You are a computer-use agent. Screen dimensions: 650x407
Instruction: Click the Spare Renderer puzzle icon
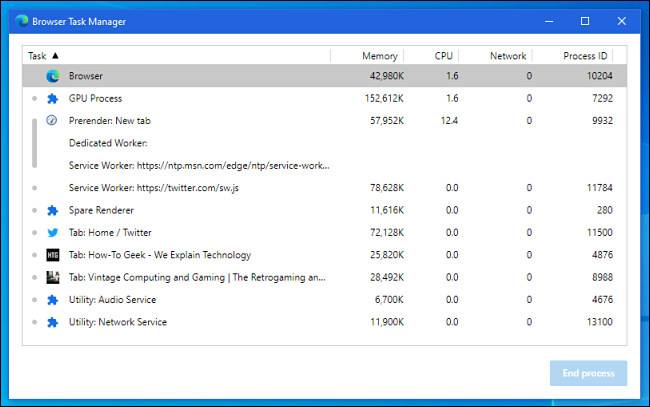tap(52, 210)
